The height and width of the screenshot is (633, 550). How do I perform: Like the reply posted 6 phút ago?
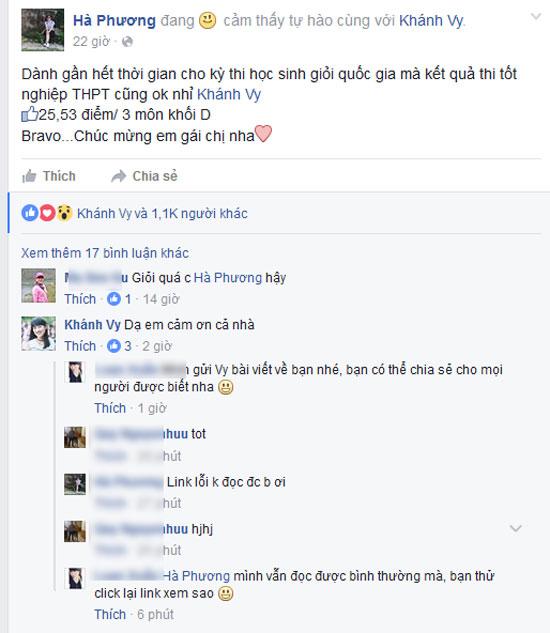[110, 614]
